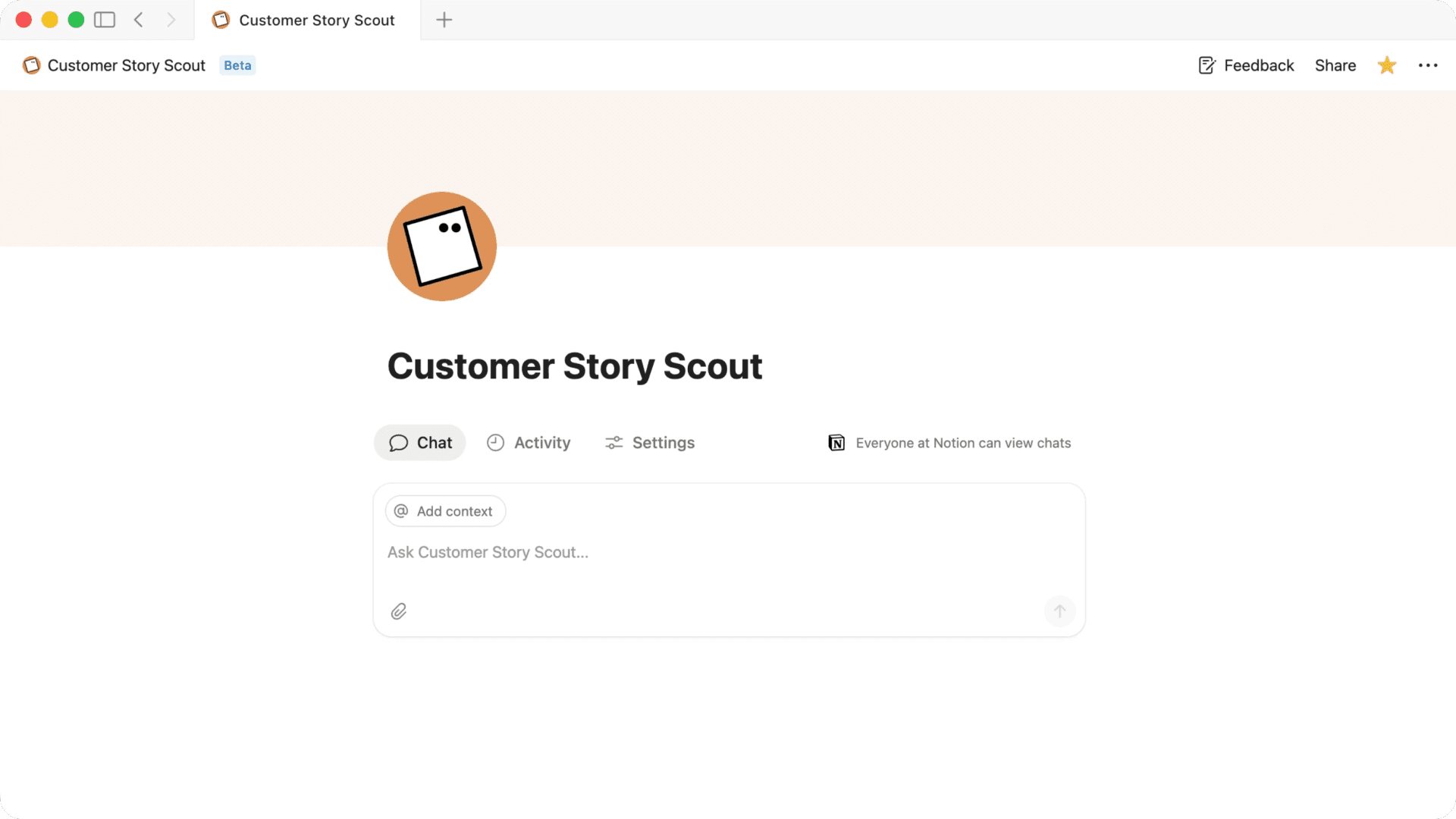Click the Feedback button
The width and height of the screenshot is (1456, 819).
pyautogui.click(x=1246, y=65)
